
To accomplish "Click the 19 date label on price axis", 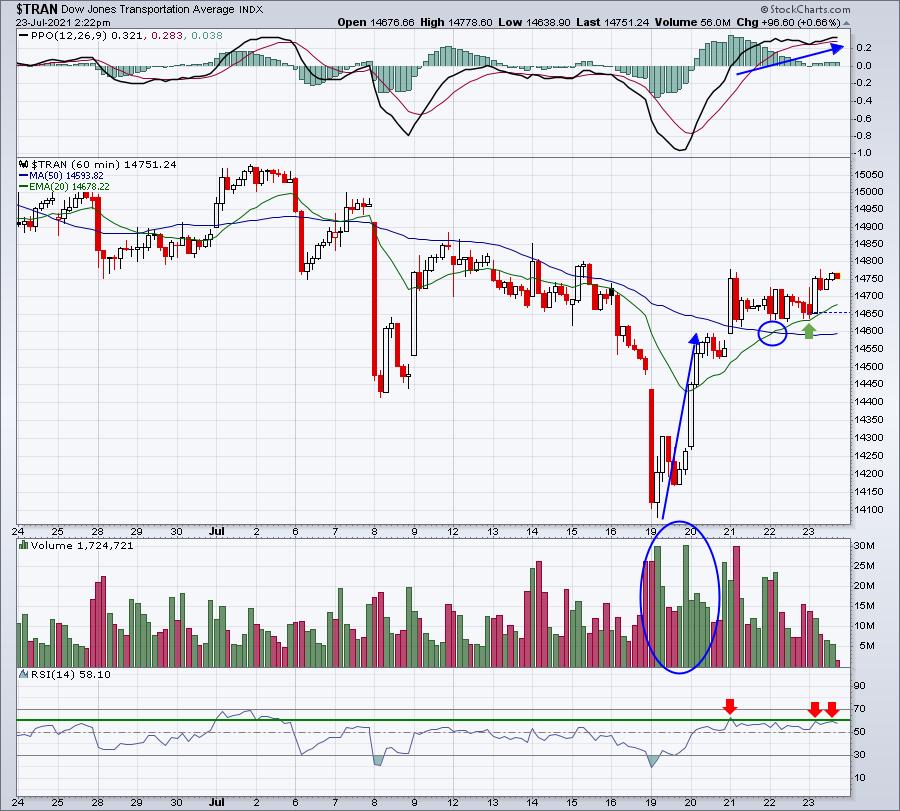I will coord(651,531).
